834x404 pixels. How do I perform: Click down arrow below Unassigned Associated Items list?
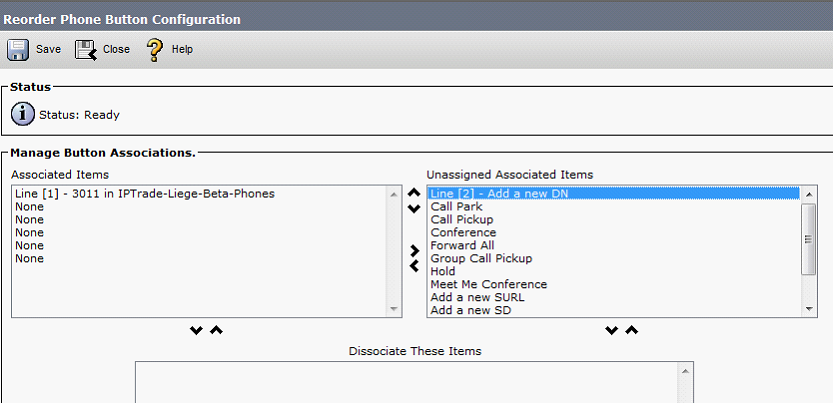click(x=612, y=330)
